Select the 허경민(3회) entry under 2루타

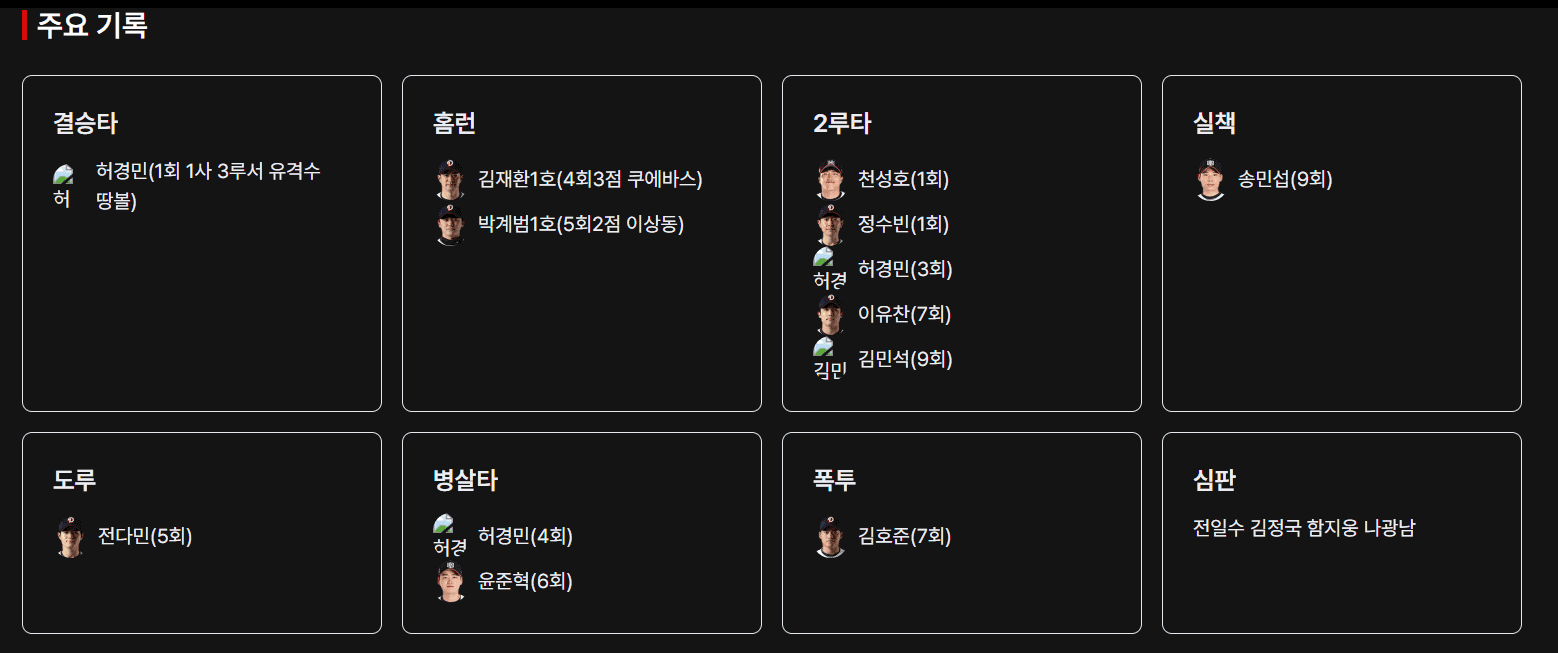point(905,270)
